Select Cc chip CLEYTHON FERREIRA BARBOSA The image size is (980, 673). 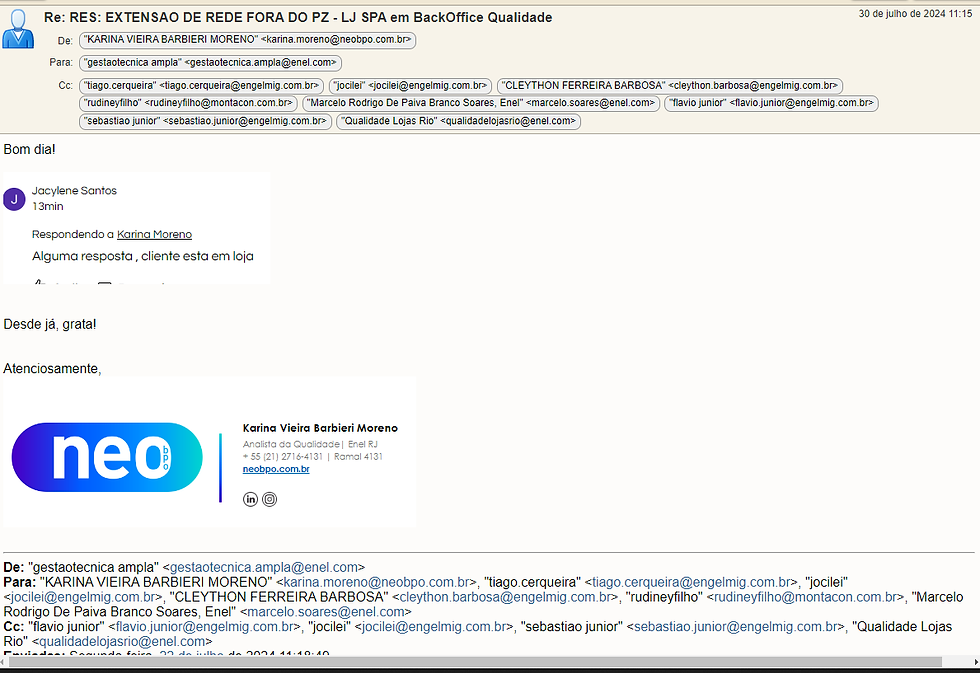click(x=670, y=86)
